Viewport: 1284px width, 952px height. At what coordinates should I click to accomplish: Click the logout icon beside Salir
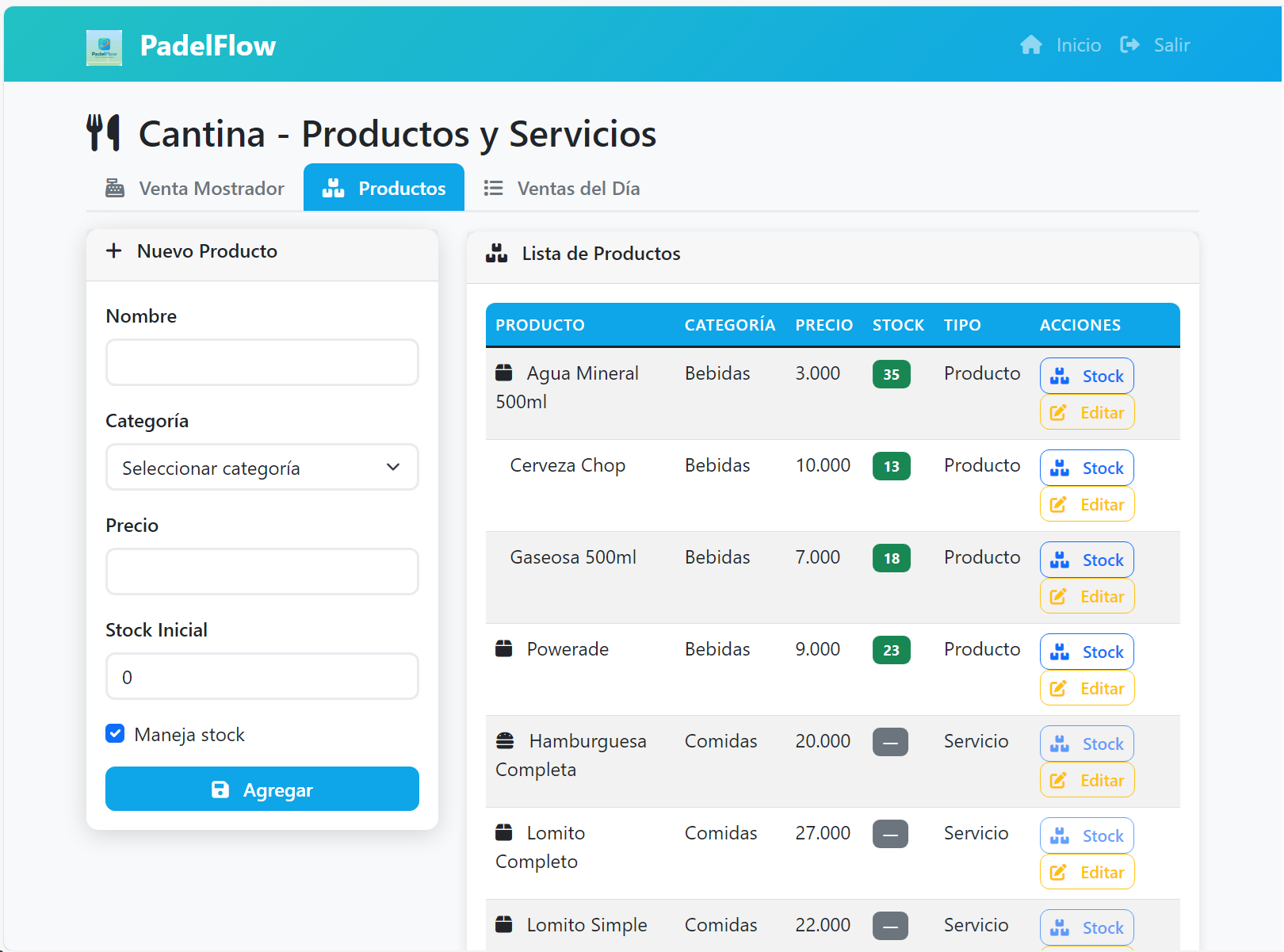[1129, 45]
